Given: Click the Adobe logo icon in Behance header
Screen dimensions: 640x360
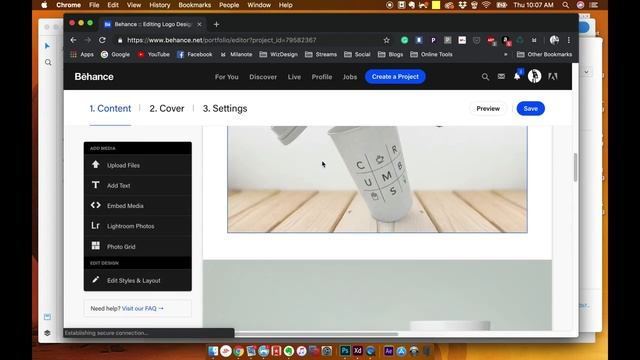Looking at the screenshot, I should [553, 76].
